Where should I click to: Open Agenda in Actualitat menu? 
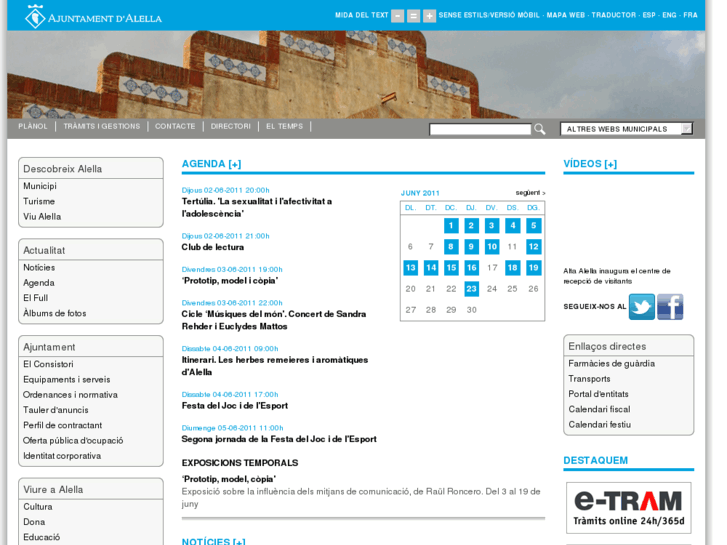click(x=39, y=283)
